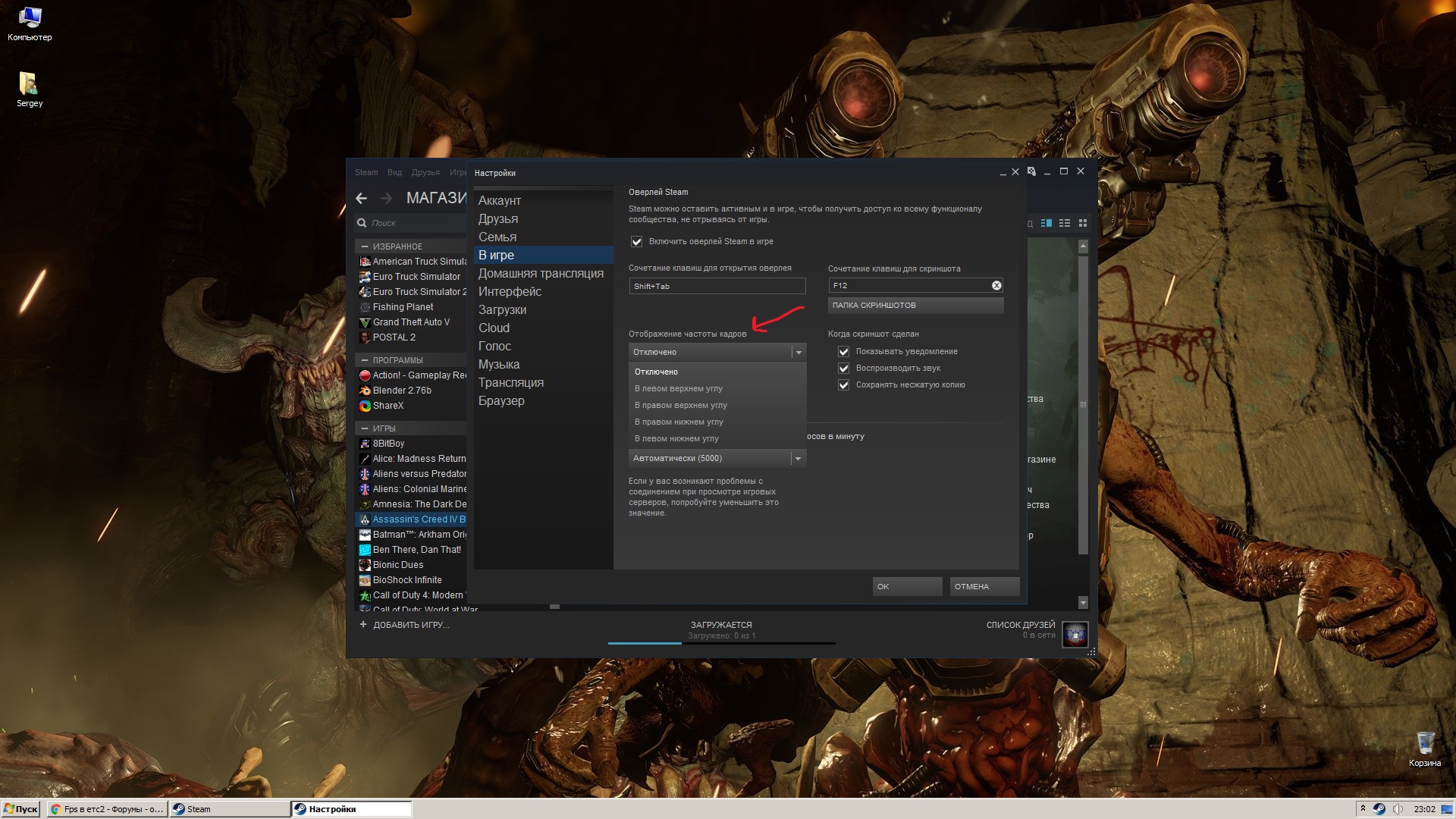Click the Shift+Tab overlay shortcut field
Image resolution: width=1456 pixels, height=819 pixels.
[717, 287]
